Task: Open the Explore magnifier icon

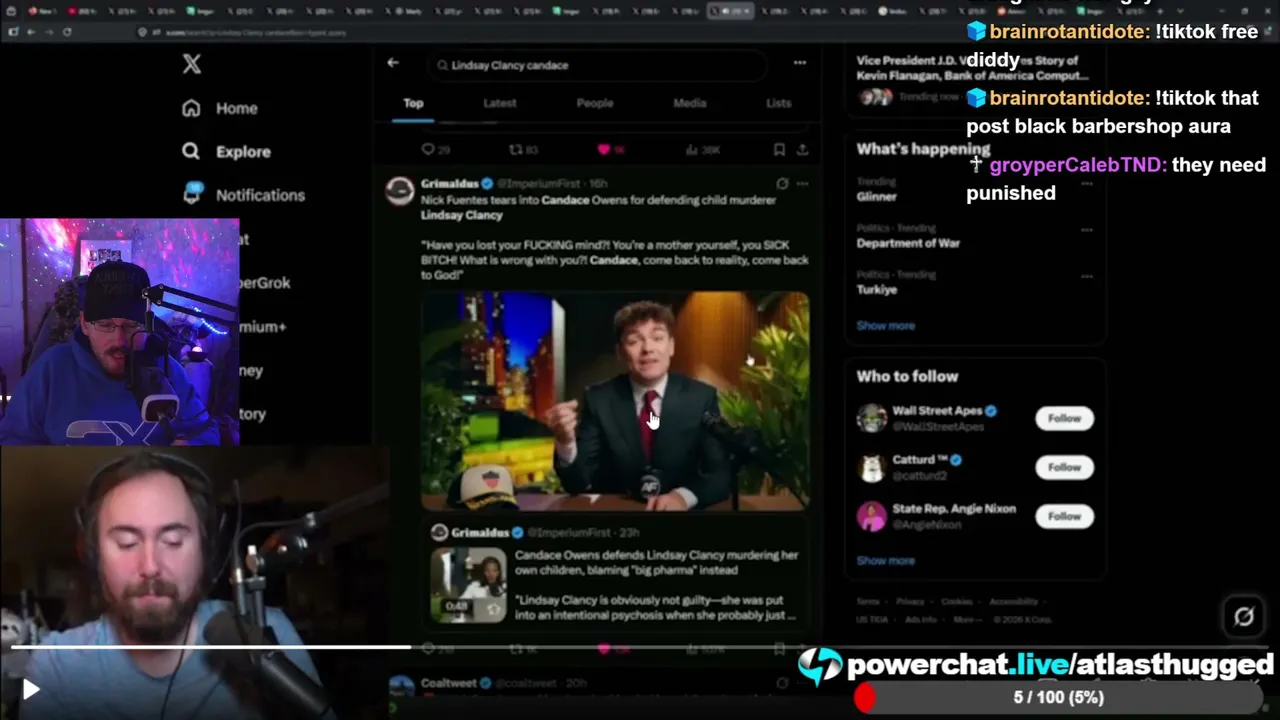Action: tap(191, 151)
